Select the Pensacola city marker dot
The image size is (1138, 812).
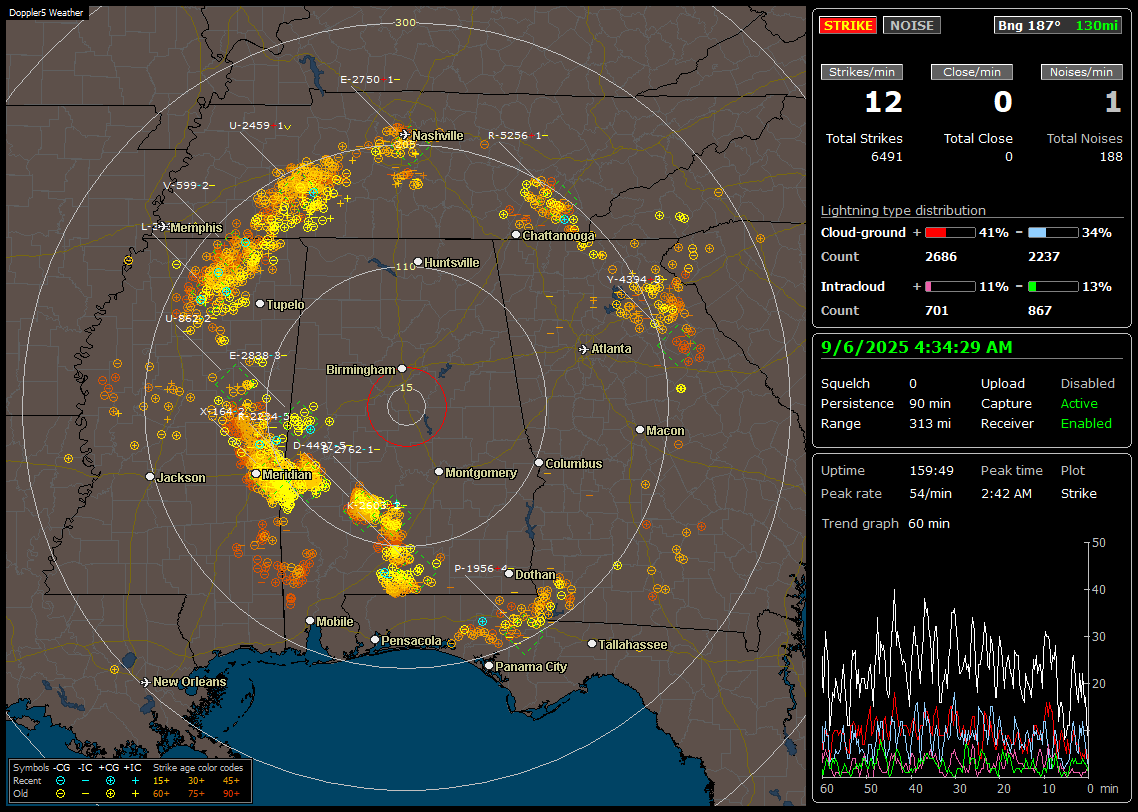[374, 639]
